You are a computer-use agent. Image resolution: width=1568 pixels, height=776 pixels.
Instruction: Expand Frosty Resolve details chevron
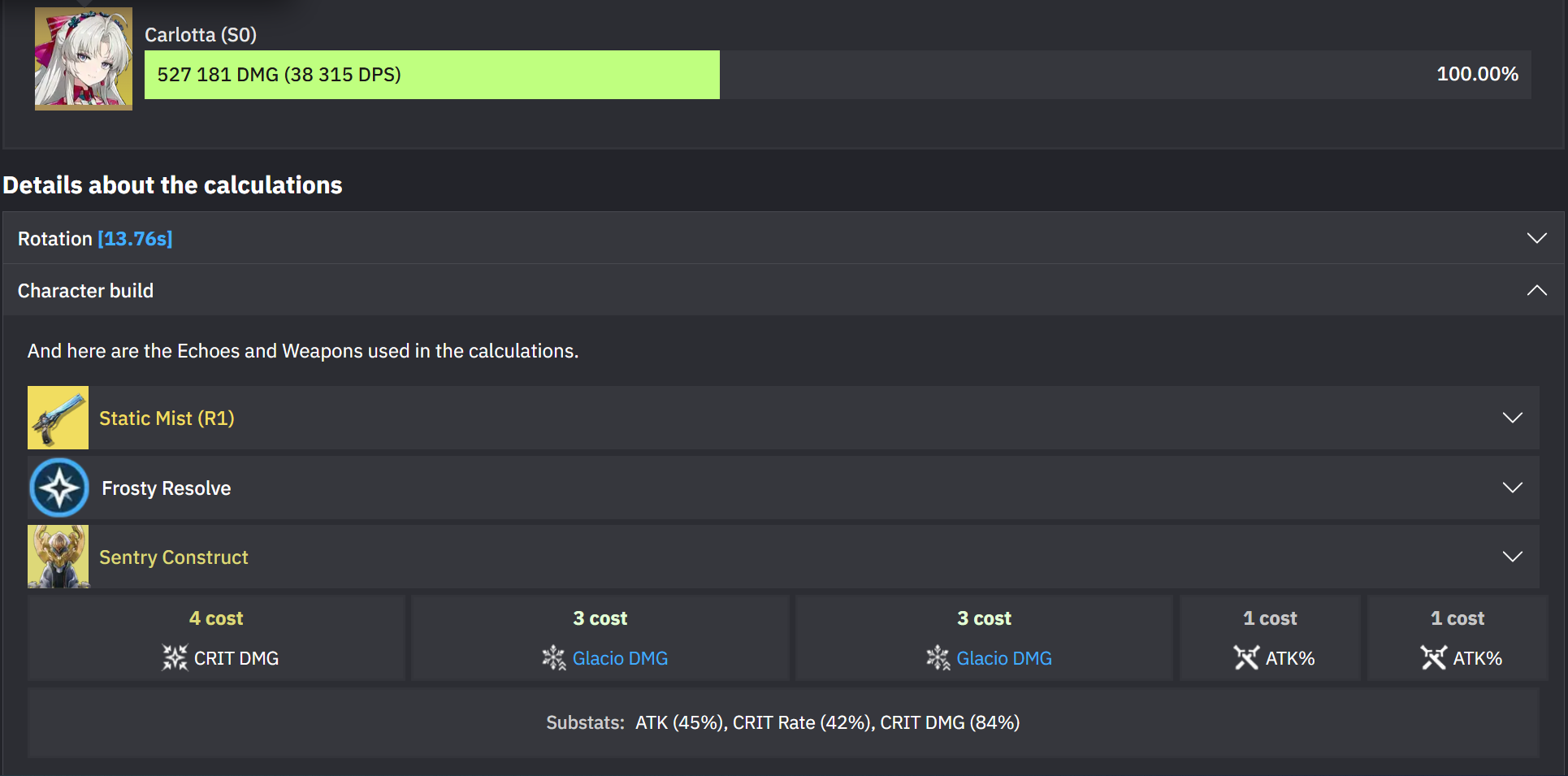[1512, 488]
